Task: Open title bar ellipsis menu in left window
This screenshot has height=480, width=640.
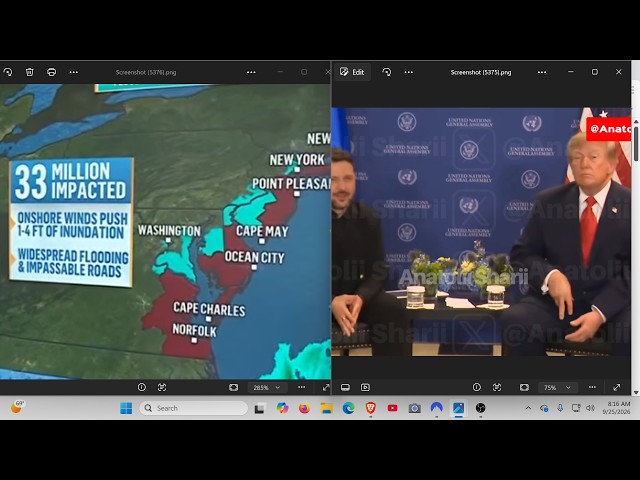Action: pyautogui.click(x=251, y=72)
